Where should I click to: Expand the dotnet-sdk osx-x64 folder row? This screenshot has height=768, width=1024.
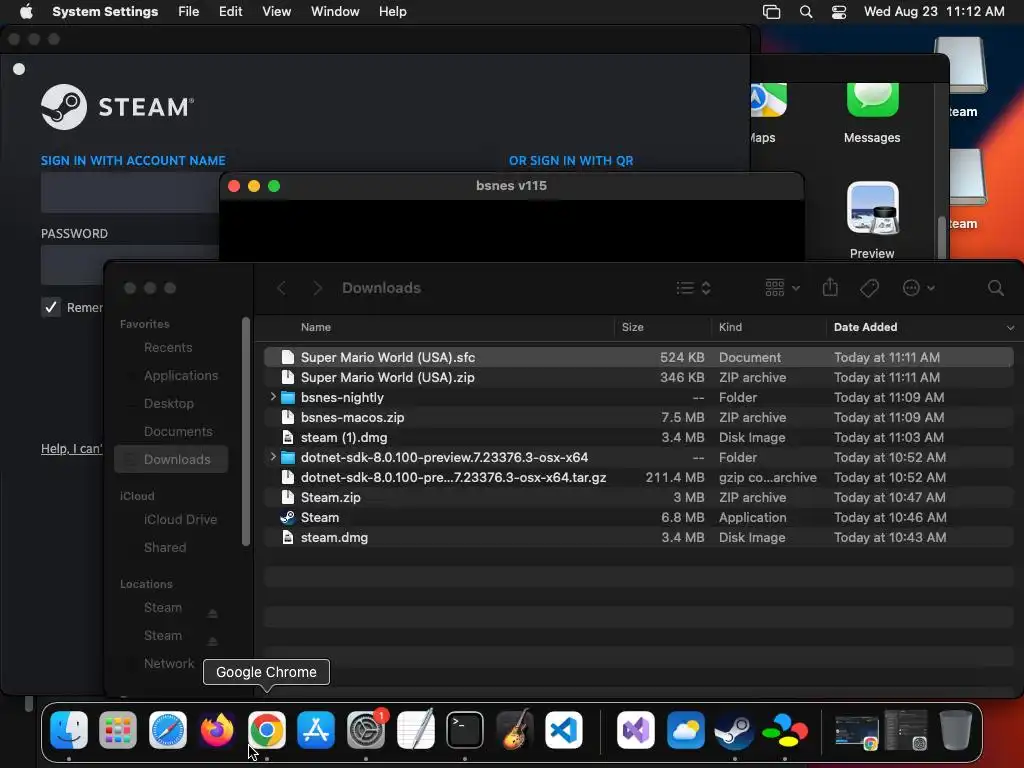click(x=273, y=457)
